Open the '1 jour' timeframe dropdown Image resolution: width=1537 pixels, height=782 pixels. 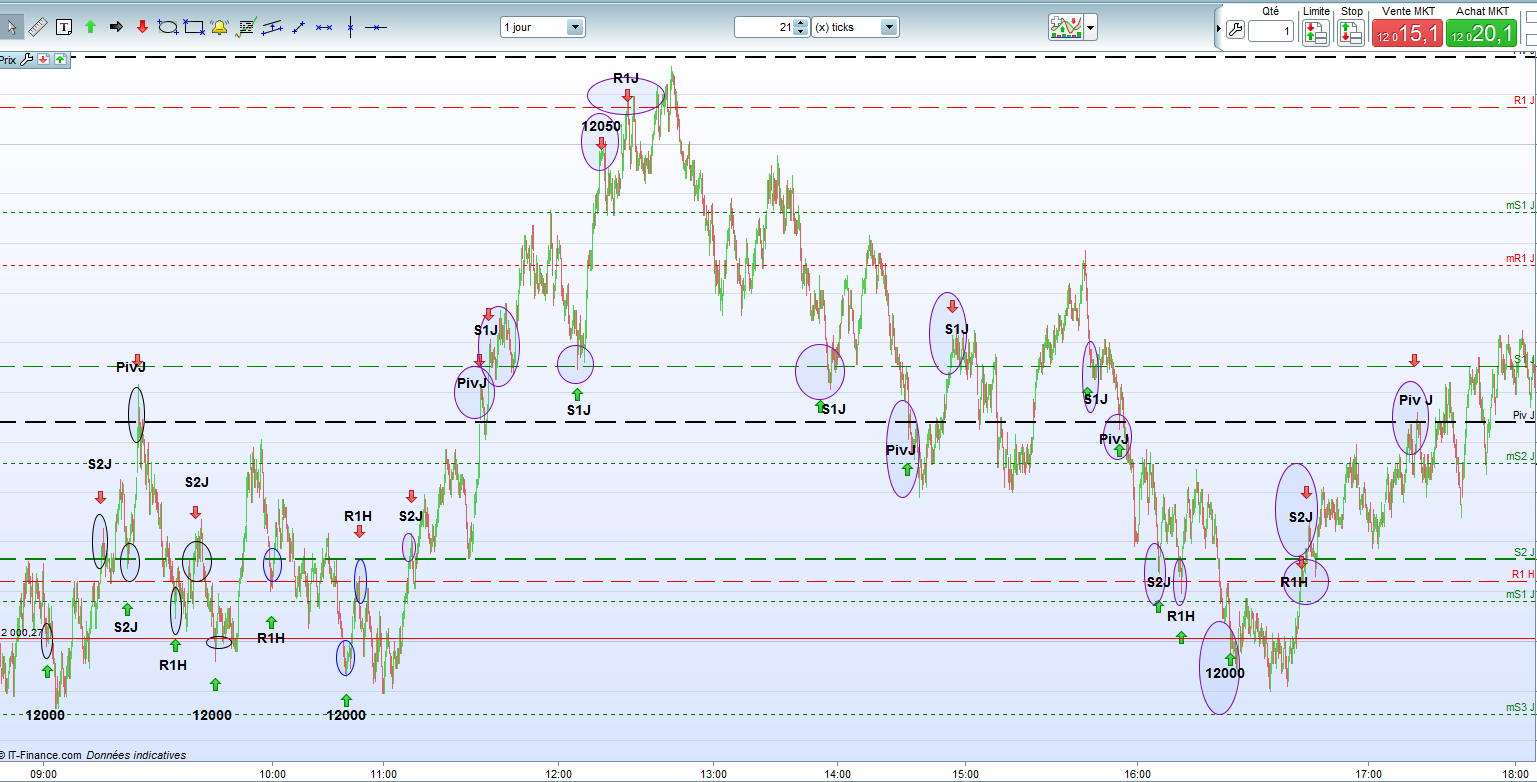542,27
